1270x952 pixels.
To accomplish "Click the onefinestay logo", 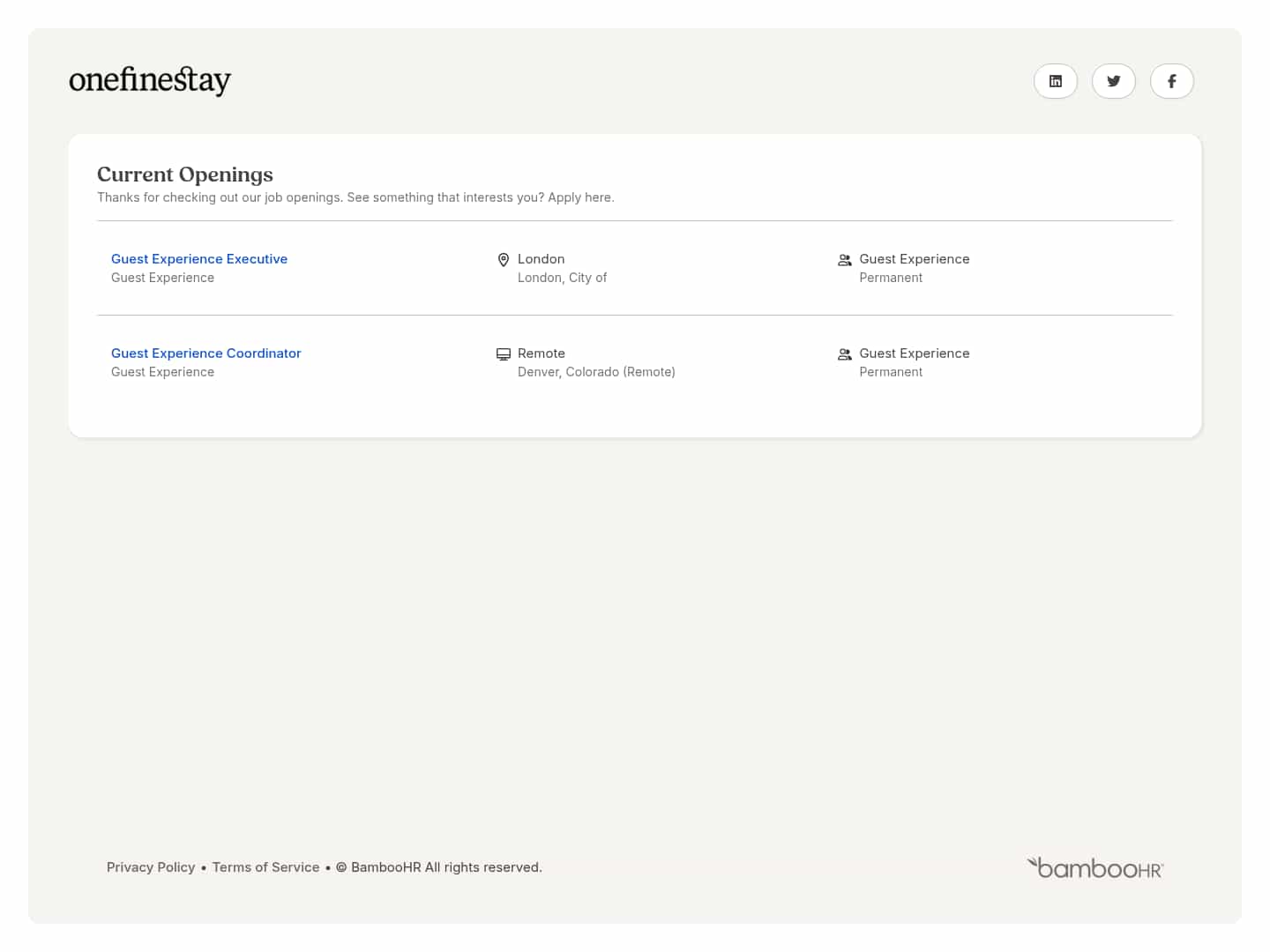I will (150, 80).
